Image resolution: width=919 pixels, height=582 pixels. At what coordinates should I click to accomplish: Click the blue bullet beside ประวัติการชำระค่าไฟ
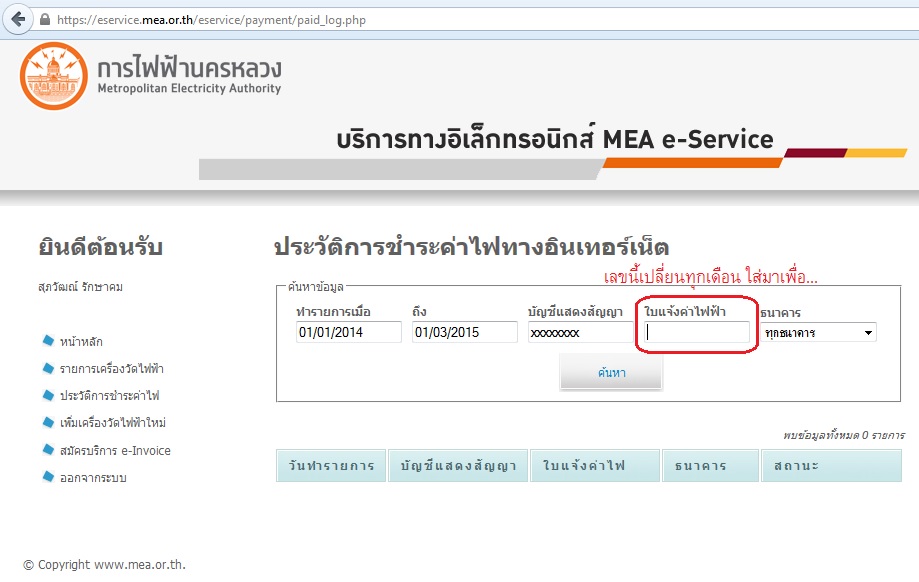point(48,395)
